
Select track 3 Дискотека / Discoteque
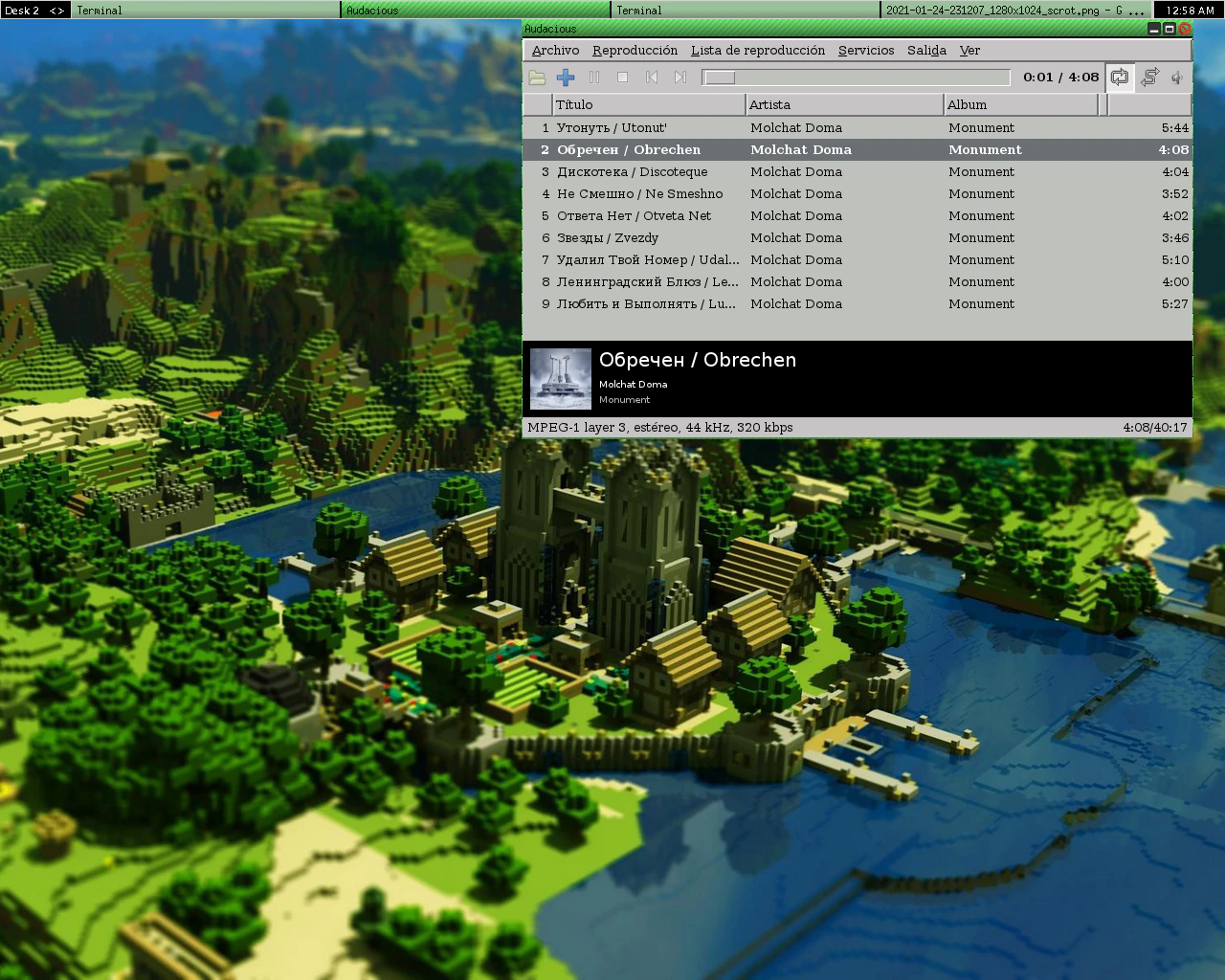coord(632,172)
